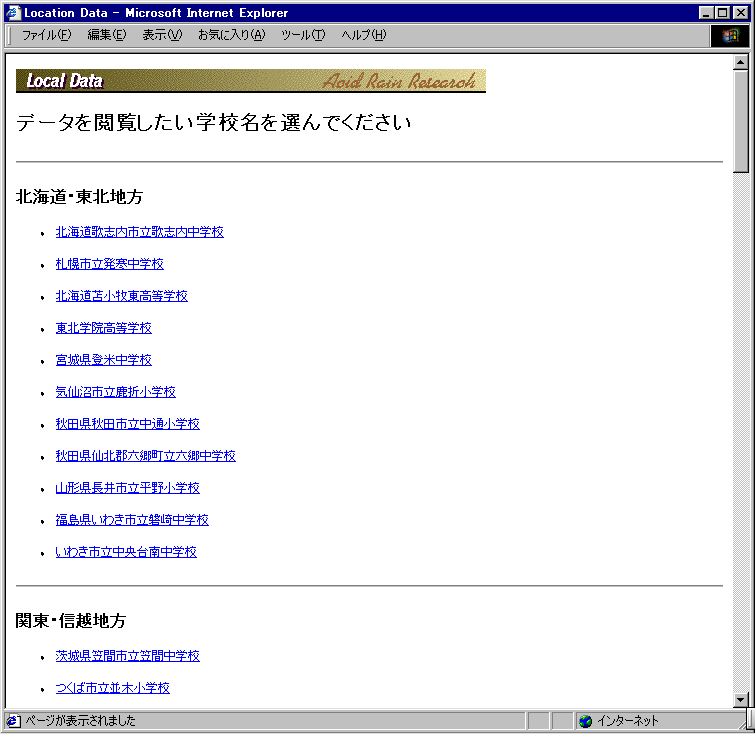Click heading 関東・信越地方

click(71, 621)
